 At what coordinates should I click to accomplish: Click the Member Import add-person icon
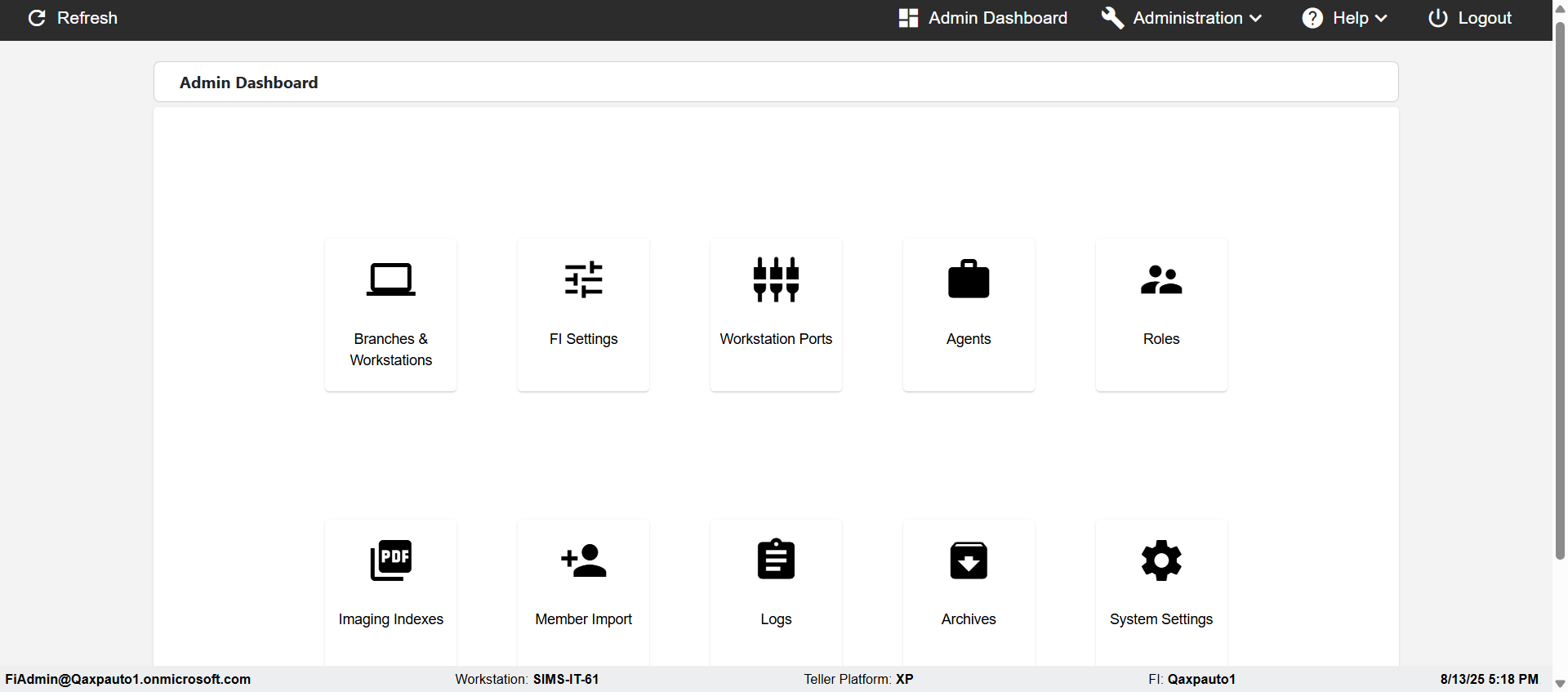[x=584, y=560]
